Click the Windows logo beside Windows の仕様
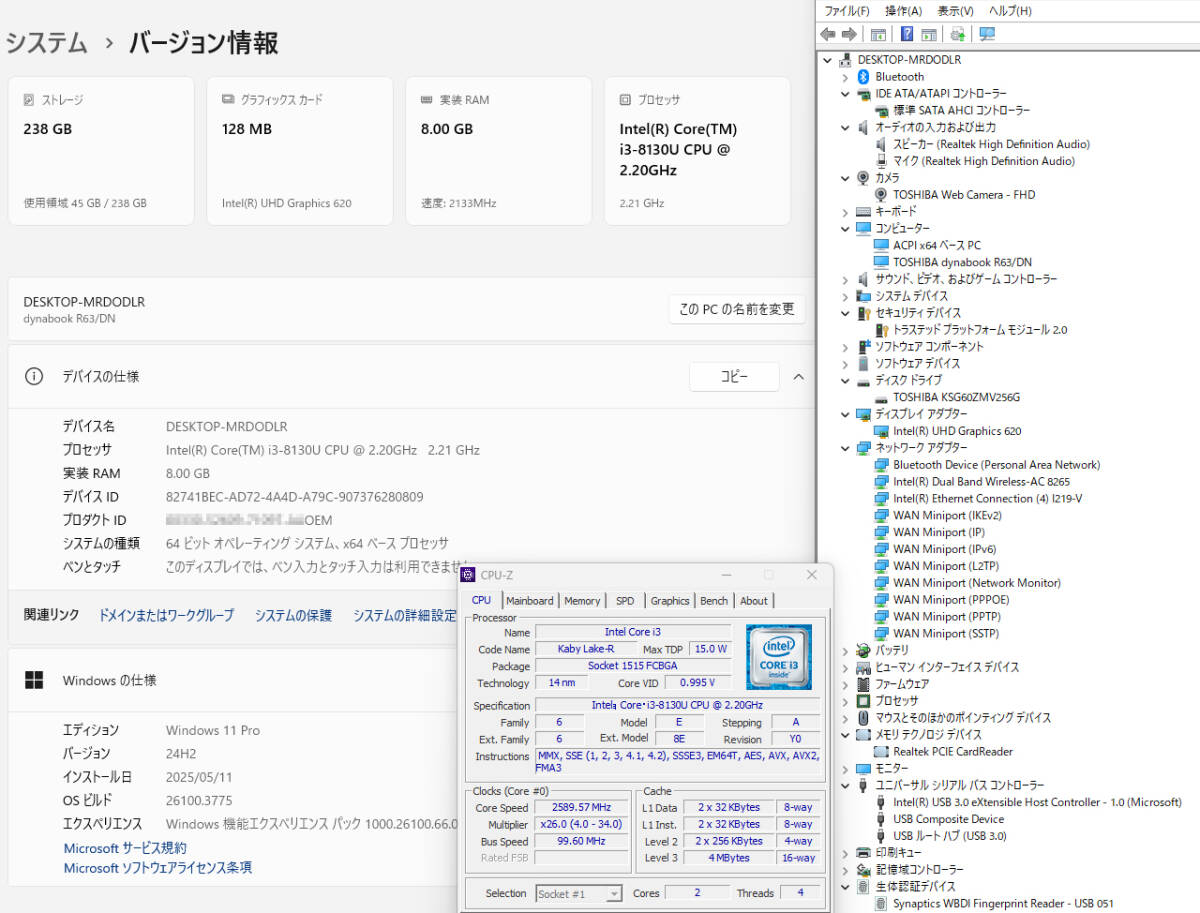This screenshot has height=913, width=1200. pos(34,680)
